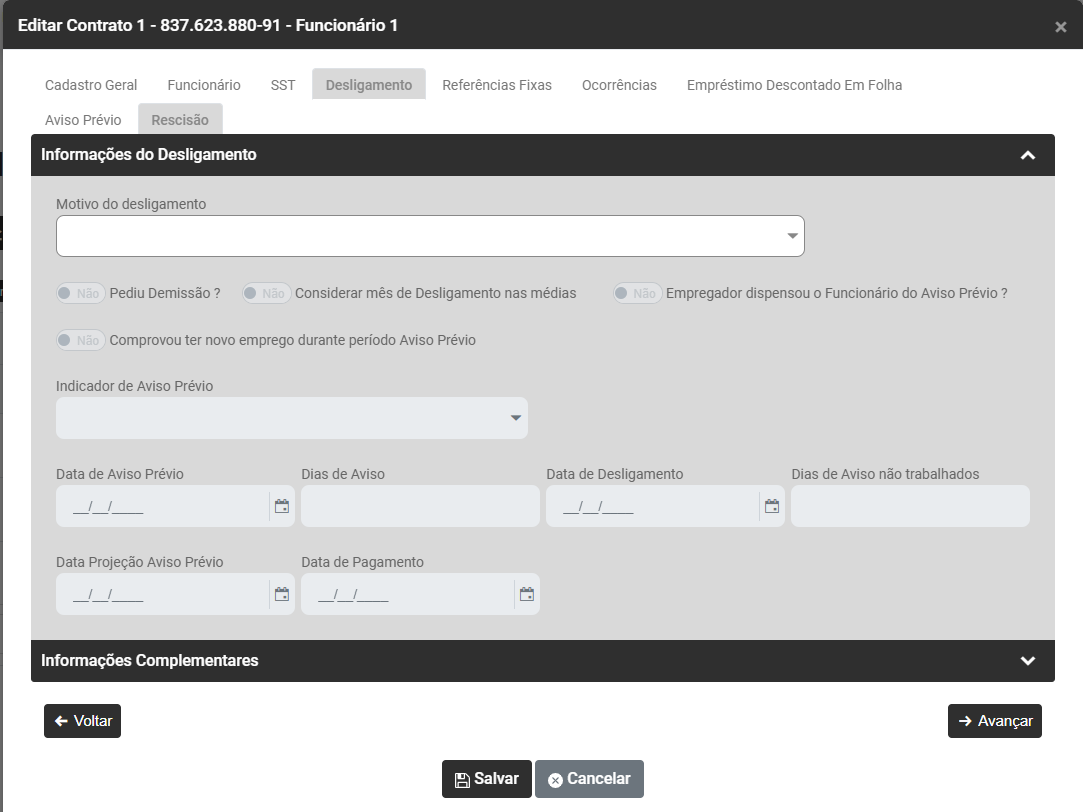
Task: Open calendar for Data de Desligamento
Action: [x=772, y=506]
